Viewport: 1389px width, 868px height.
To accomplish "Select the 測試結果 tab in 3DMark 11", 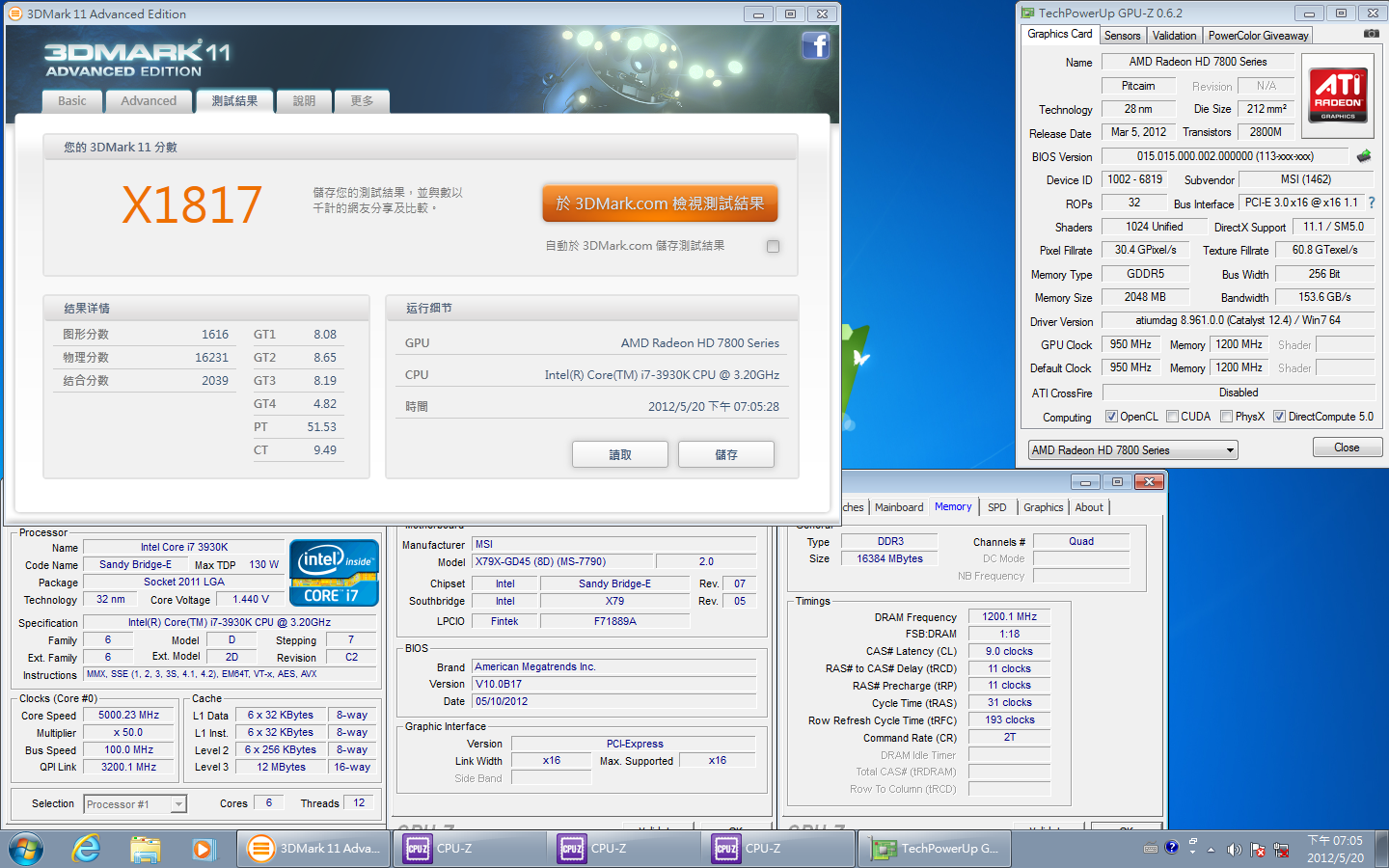I will (x=234, y=101).
